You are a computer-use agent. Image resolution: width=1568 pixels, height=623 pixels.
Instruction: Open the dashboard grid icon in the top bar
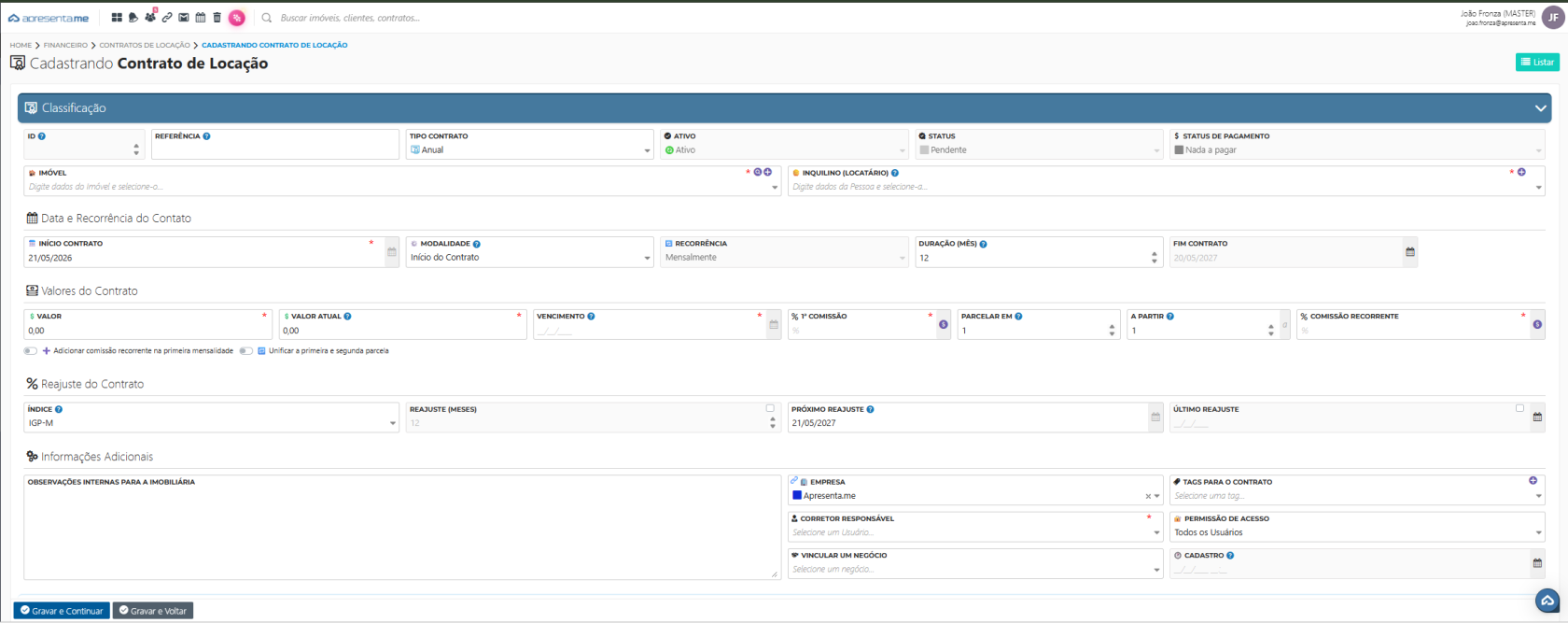coord(117,18)
